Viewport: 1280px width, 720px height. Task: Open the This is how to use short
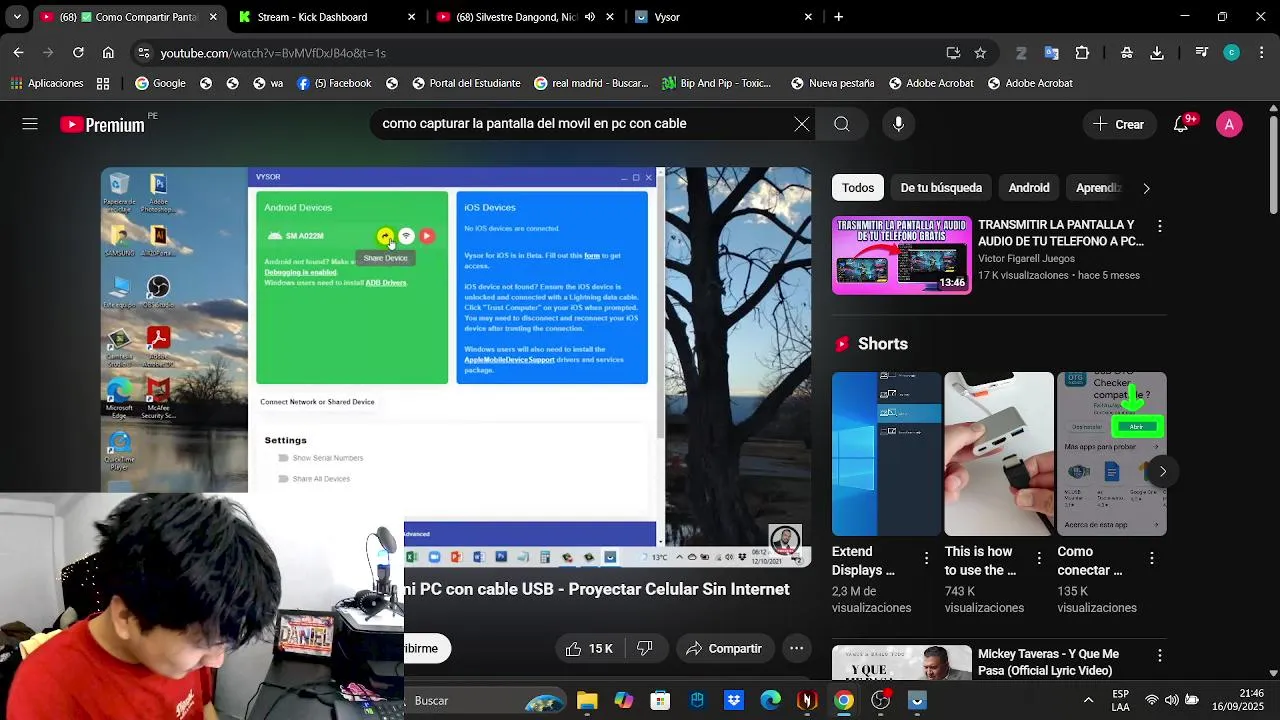999,454
